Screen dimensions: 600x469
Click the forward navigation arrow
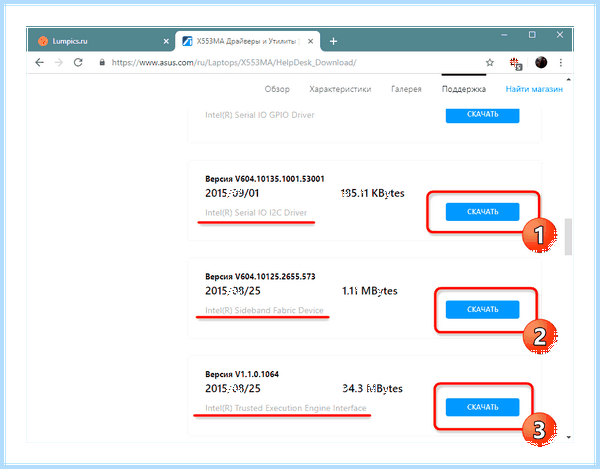(59, 62)
